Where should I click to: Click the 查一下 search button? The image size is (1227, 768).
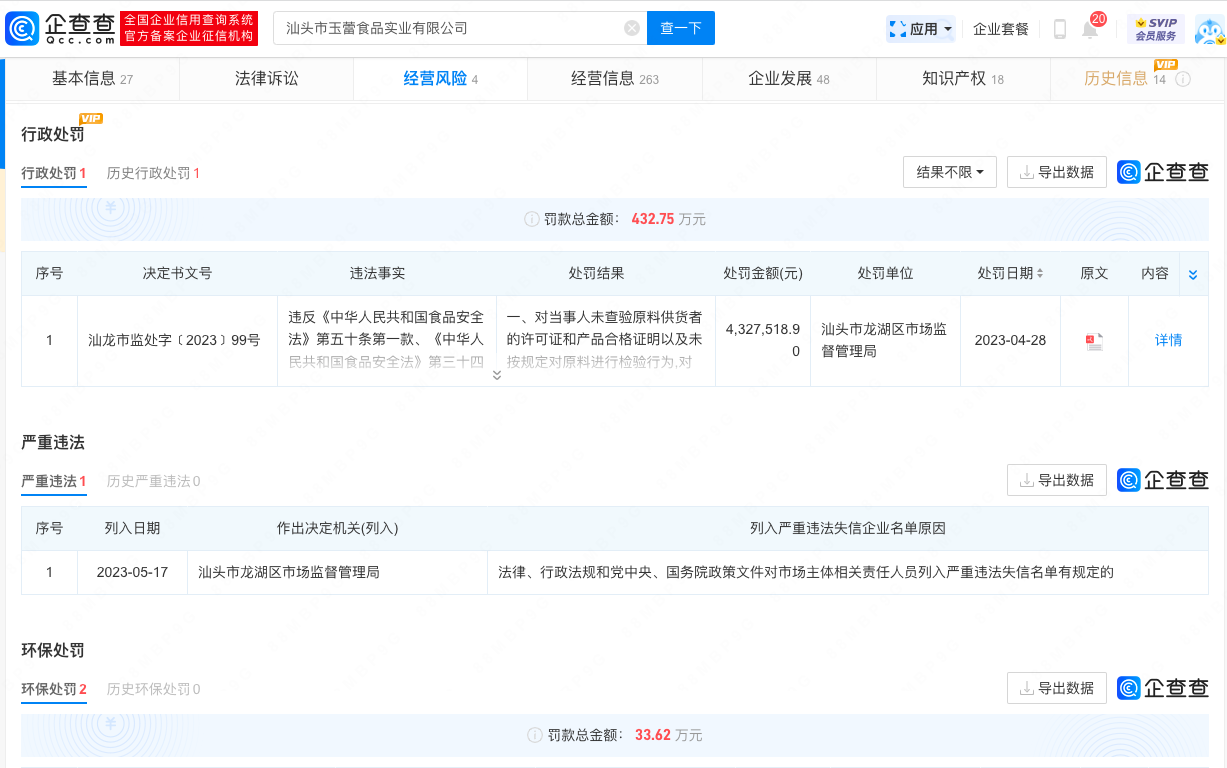[x=681, y=28]
